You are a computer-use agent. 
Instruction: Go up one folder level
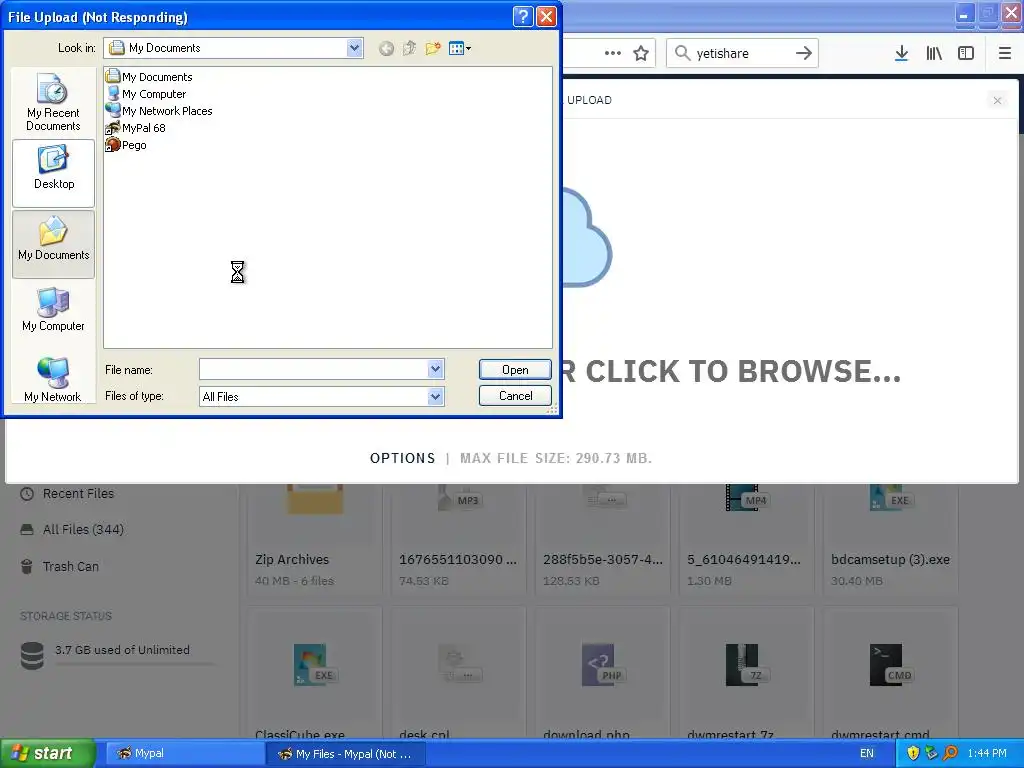tap(409, 48)
